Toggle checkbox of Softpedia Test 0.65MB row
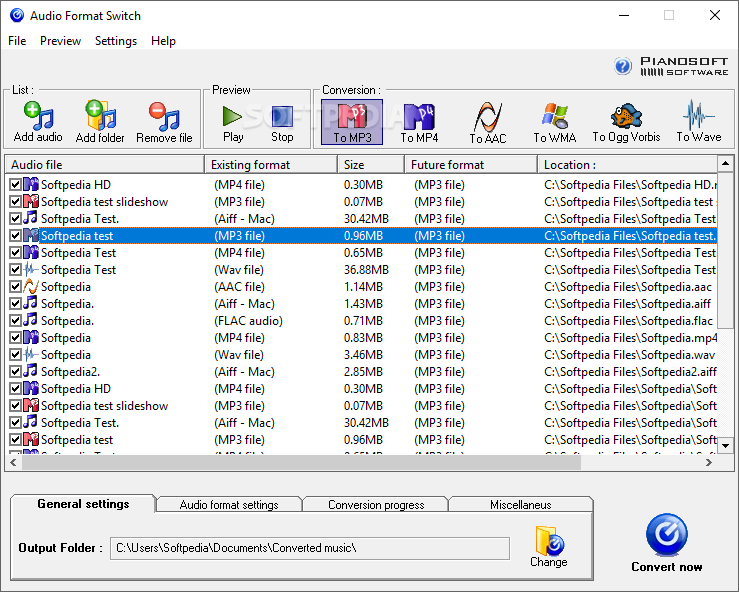Screen dimensions: 739x592 point(15,252)
